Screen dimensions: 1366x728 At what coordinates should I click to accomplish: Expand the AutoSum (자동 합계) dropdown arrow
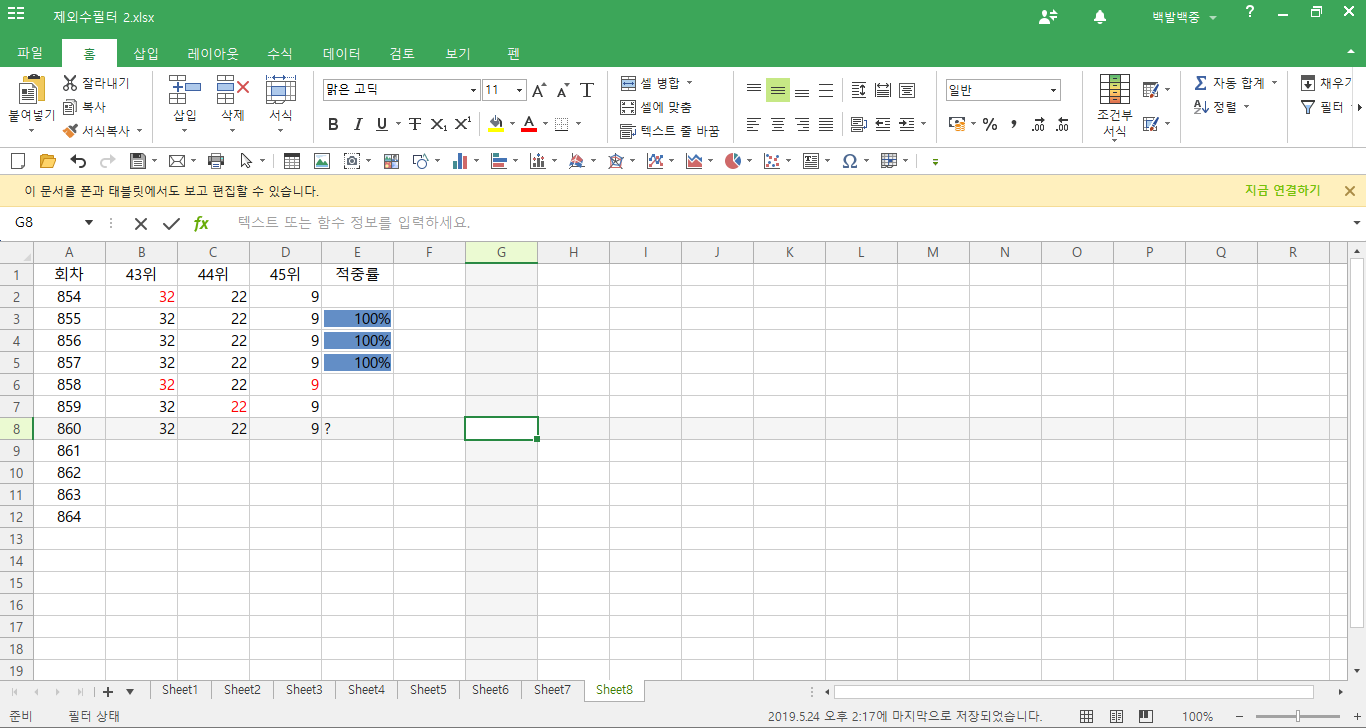pos(1274,83)
